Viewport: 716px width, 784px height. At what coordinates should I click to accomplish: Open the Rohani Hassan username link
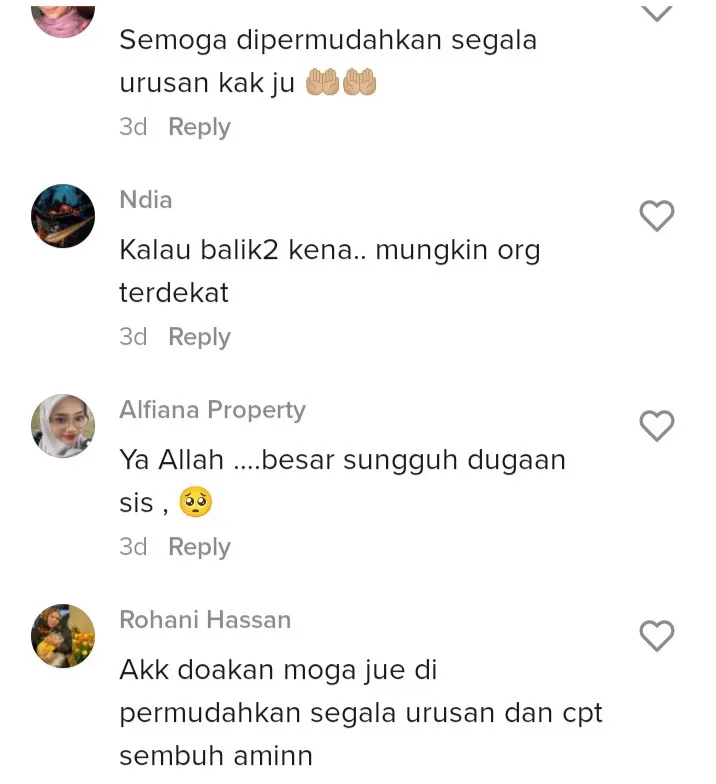tap(205, 620)
